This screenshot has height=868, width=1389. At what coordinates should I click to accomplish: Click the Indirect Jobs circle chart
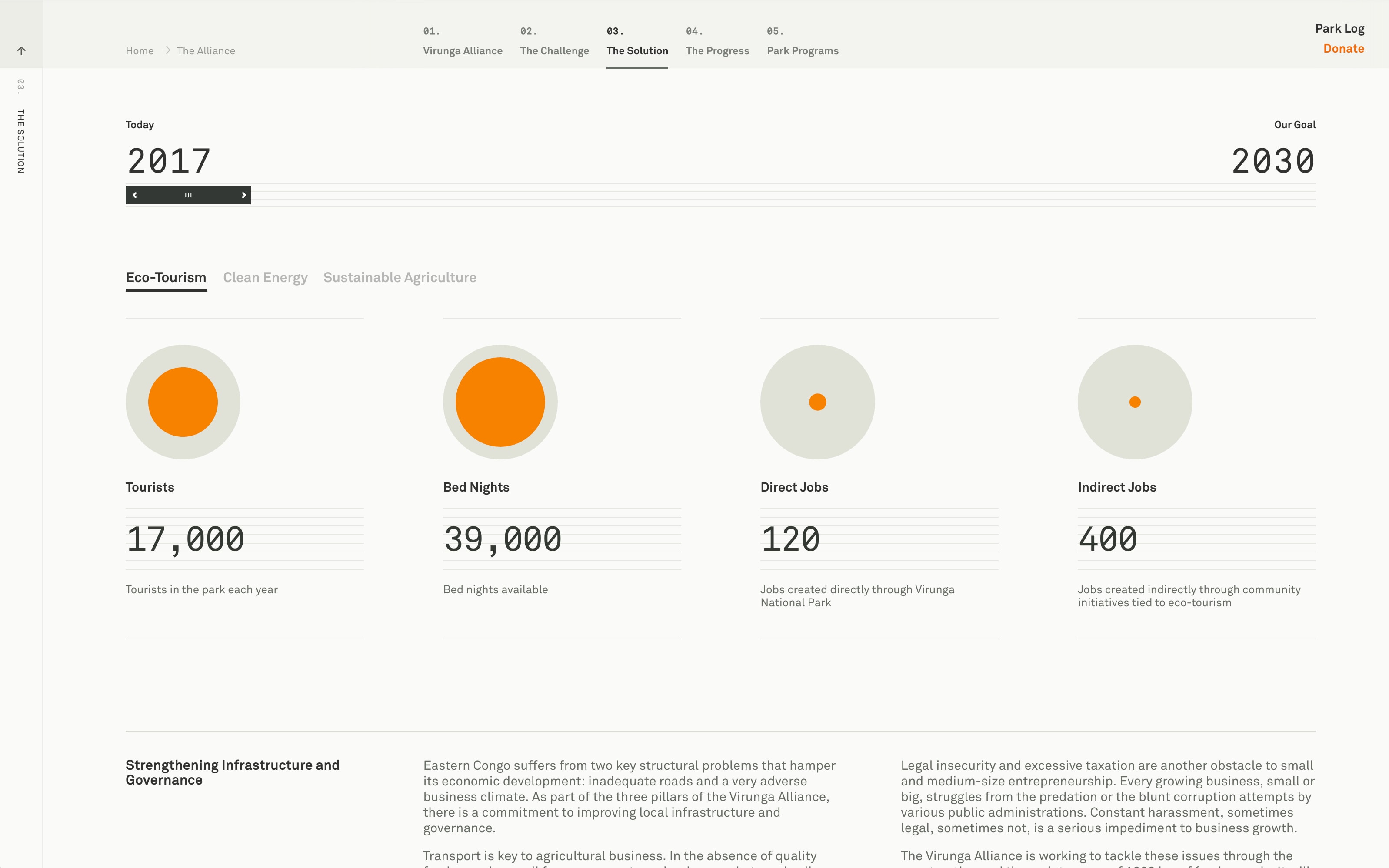[x=1135, y=402]
